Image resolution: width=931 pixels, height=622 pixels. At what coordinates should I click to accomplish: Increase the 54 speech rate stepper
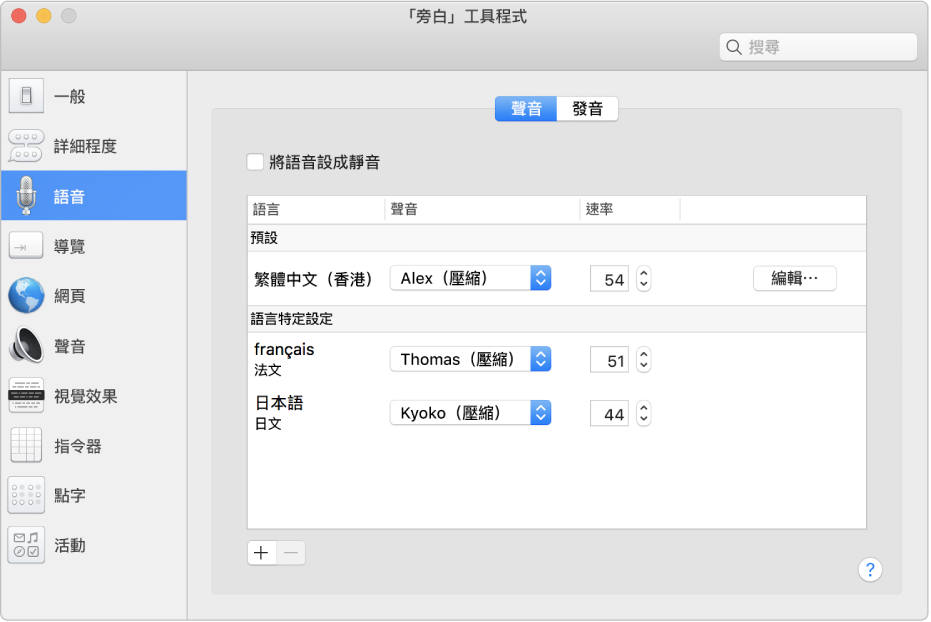(643, 273)
